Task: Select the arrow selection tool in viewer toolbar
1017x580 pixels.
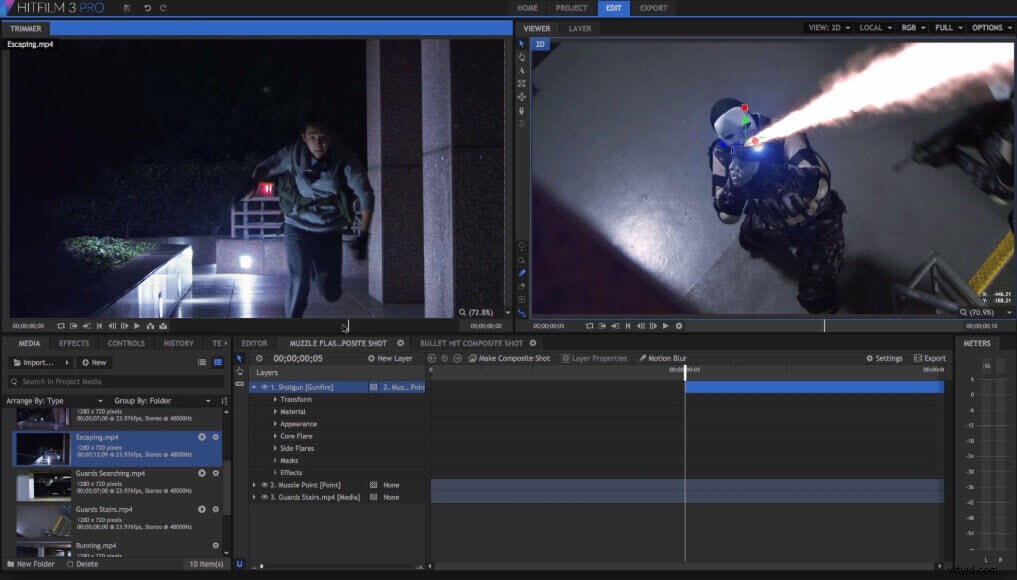Action: 521,44
